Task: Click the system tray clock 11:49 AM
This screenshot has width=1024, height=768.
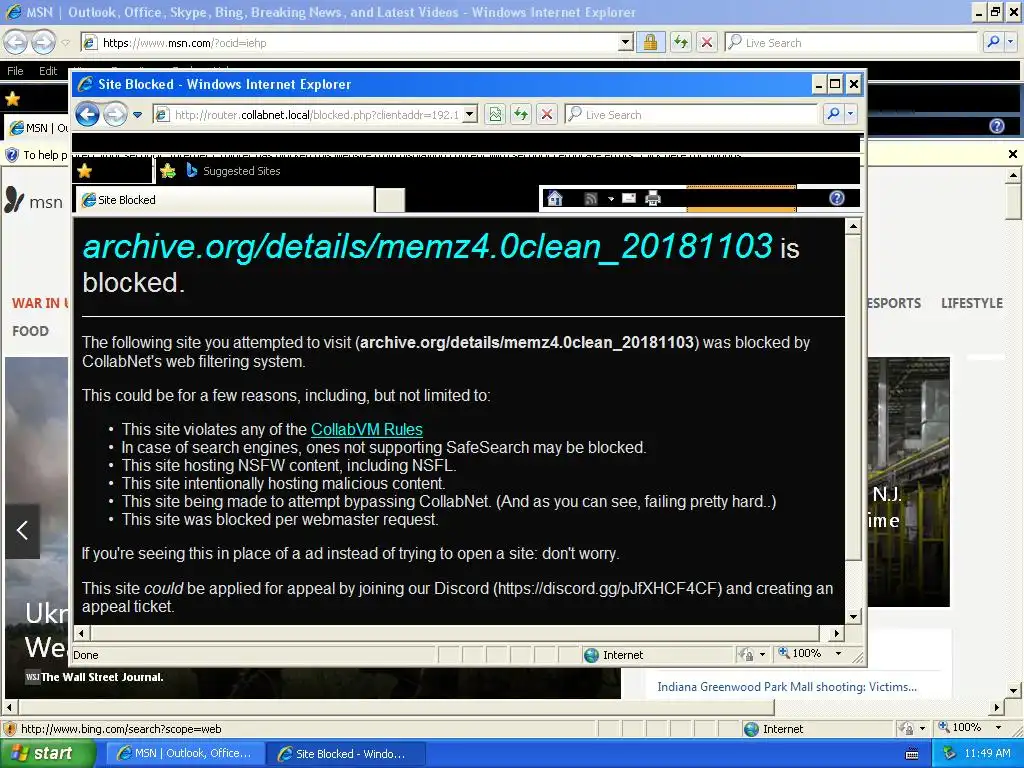Action: 986,753
